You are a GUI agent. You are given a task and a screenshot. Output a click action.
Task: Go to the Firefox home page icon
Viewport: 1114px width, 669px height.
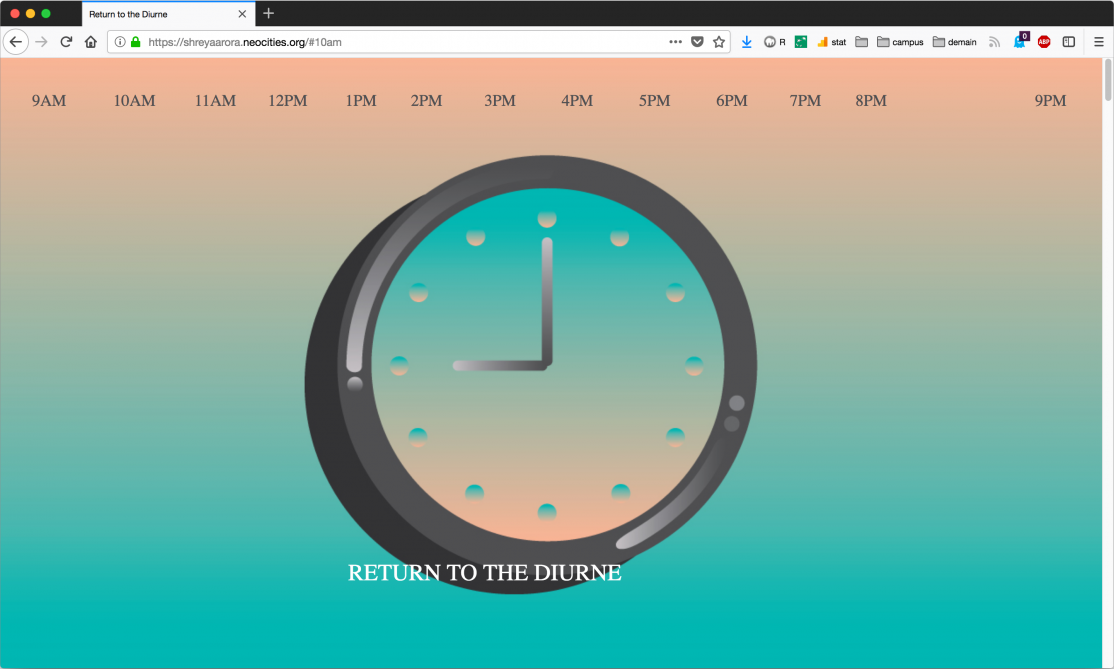(90, 42)
